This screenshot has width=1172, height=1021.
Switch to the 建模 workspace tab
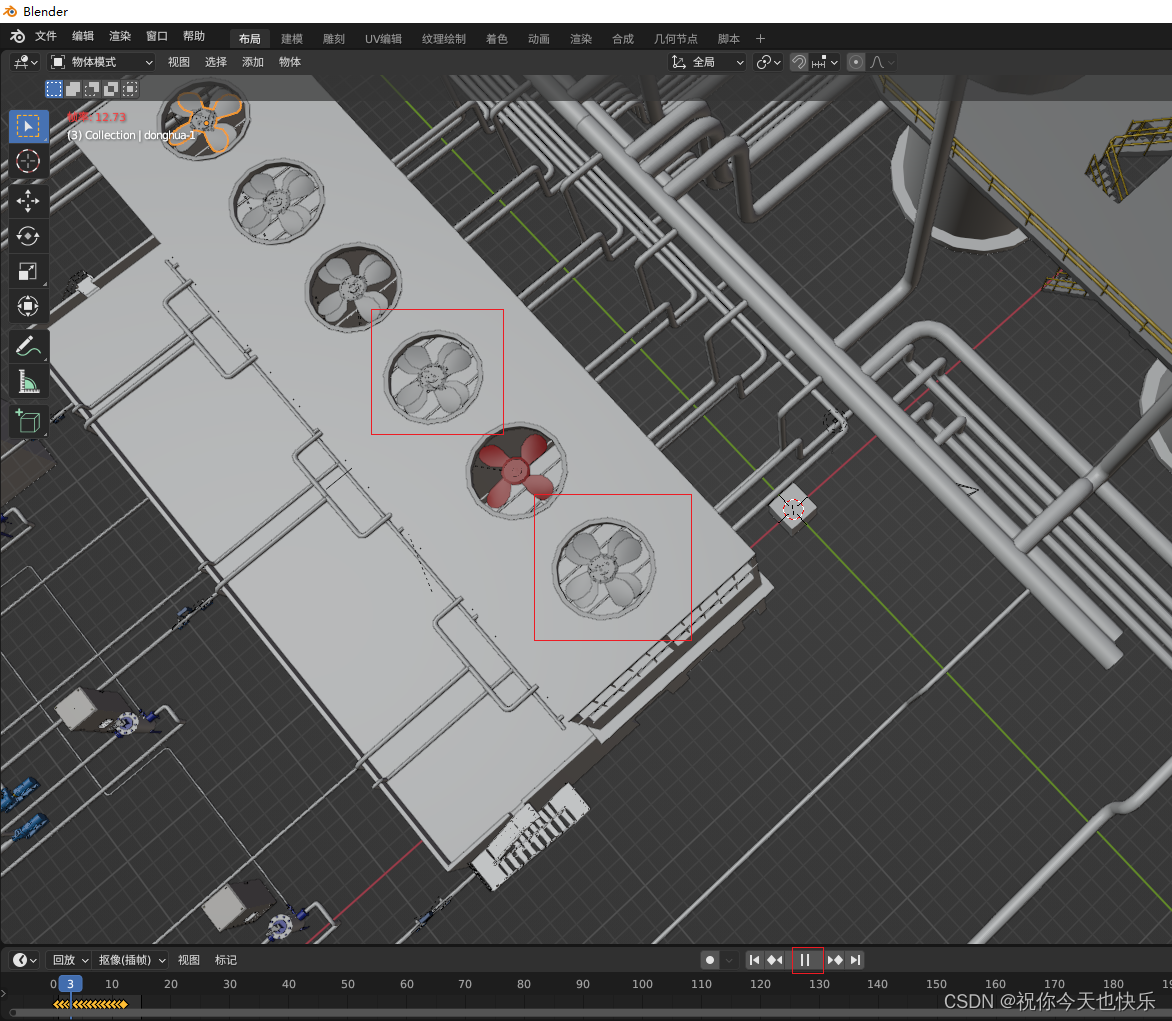[291, 38]
